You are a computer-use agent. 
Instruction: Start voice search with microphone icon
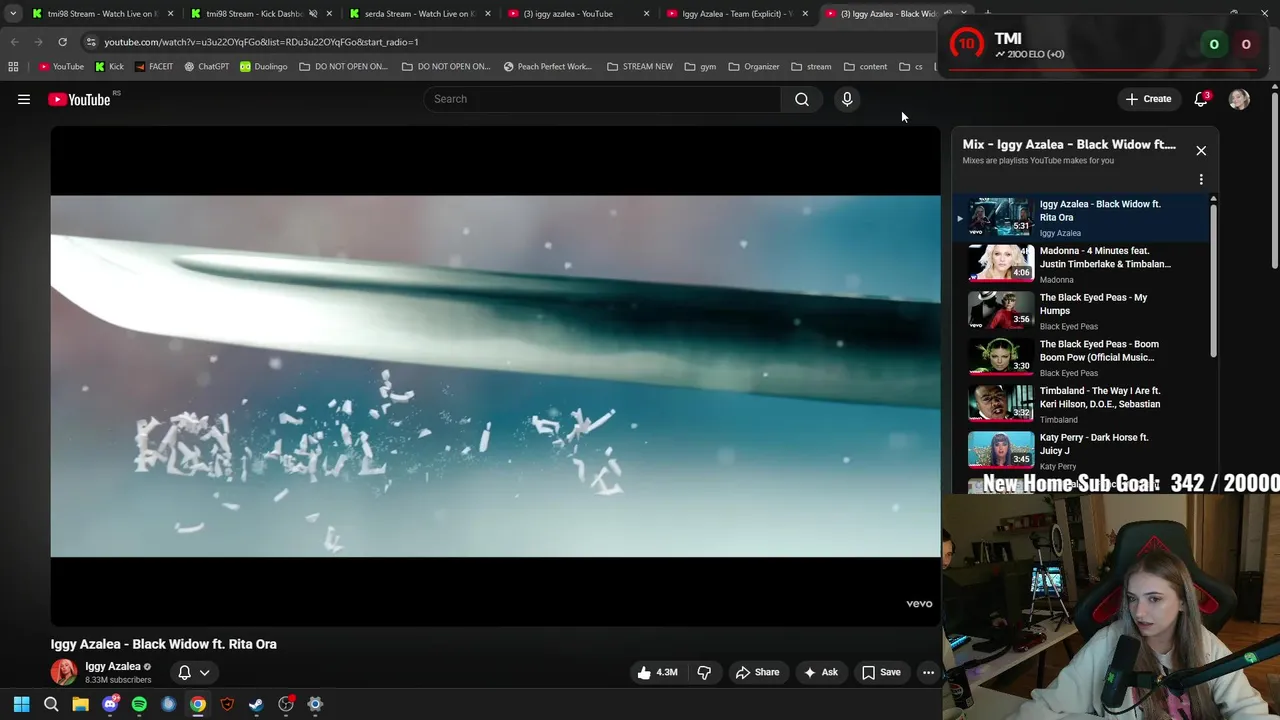pyautogui.click(x=847, y=99)
